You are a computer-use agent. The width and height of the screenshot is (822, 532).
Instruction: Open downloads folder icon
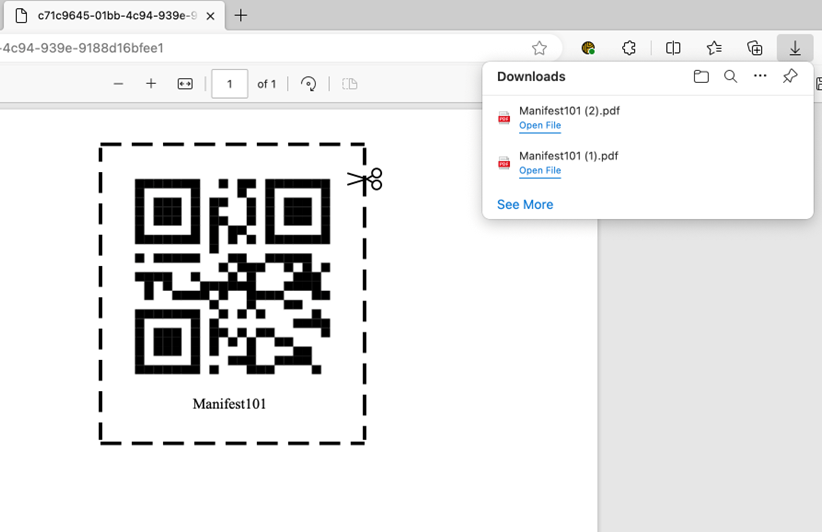[x=701, y=77]
